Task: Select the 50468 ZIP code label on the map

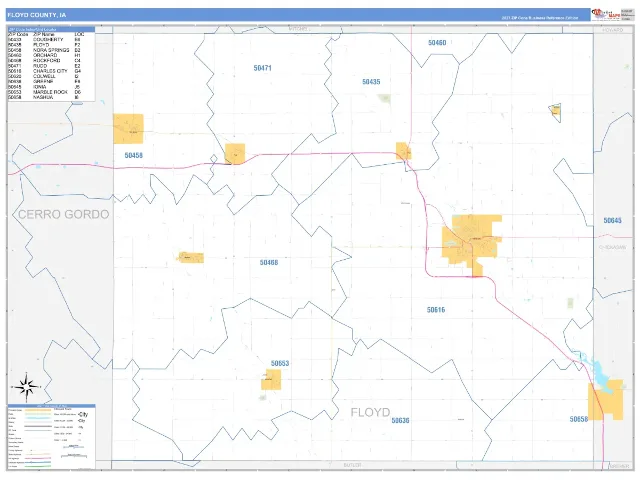Action: coord(269,262)
